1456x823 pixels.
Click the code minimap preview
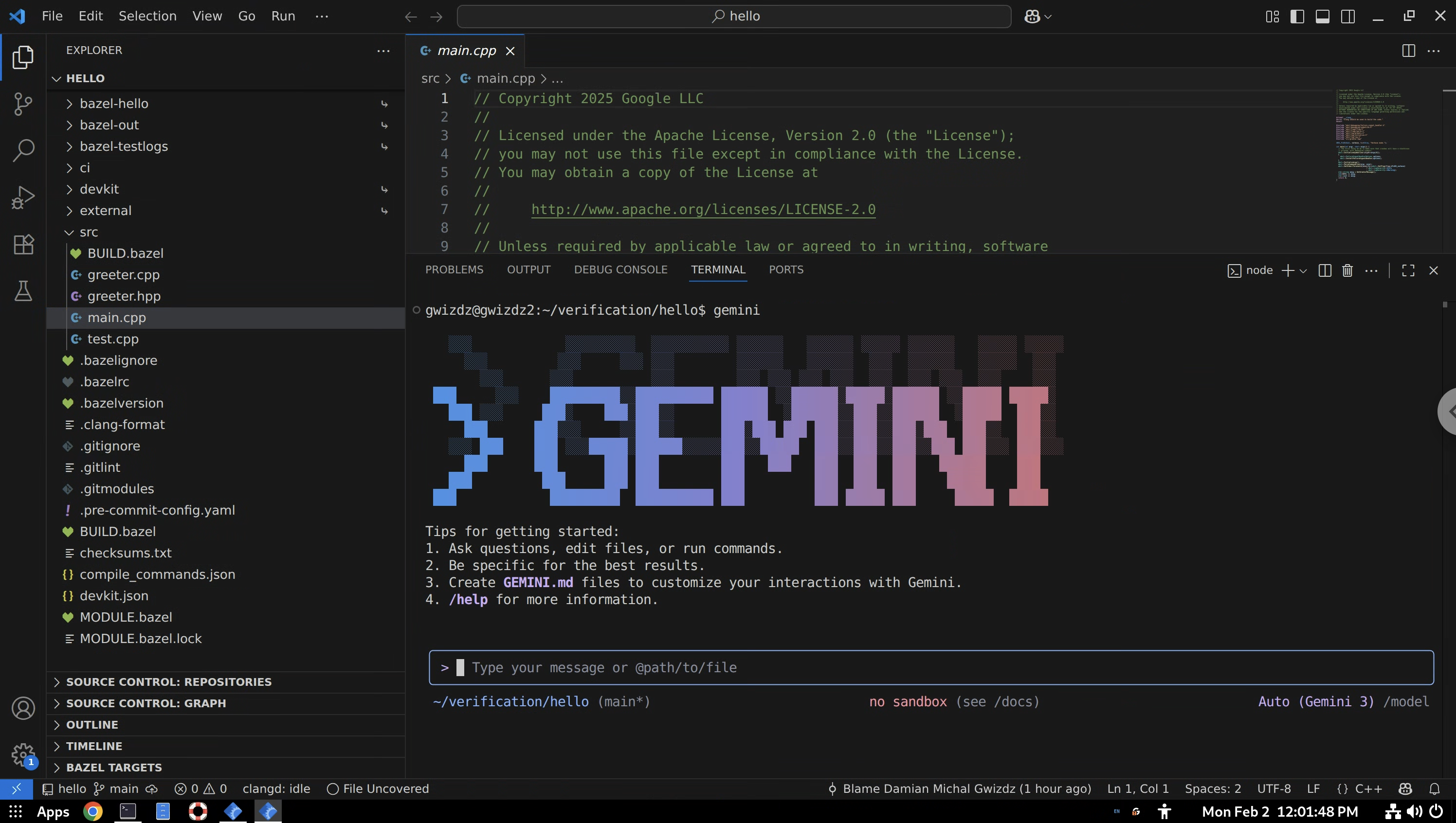(1373, 135)
